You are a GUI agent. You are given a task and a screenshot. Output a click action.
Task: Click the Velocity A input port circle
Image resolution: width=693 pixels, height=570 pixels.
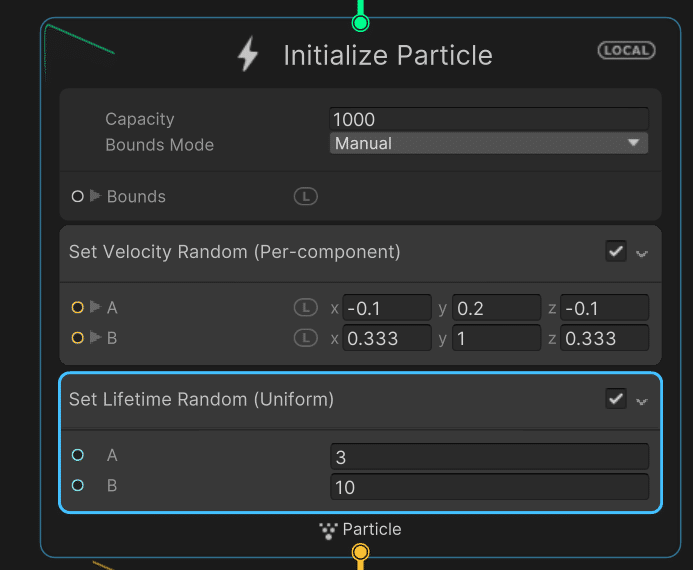click(x=78, y=307)
